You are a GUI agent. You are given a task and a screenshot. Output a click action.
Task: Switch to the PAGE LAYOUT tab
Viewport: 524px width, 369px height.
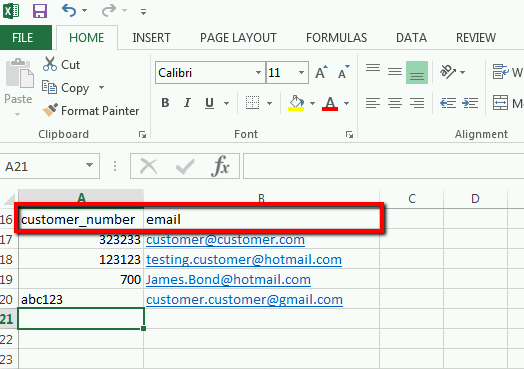coord(238,38)
